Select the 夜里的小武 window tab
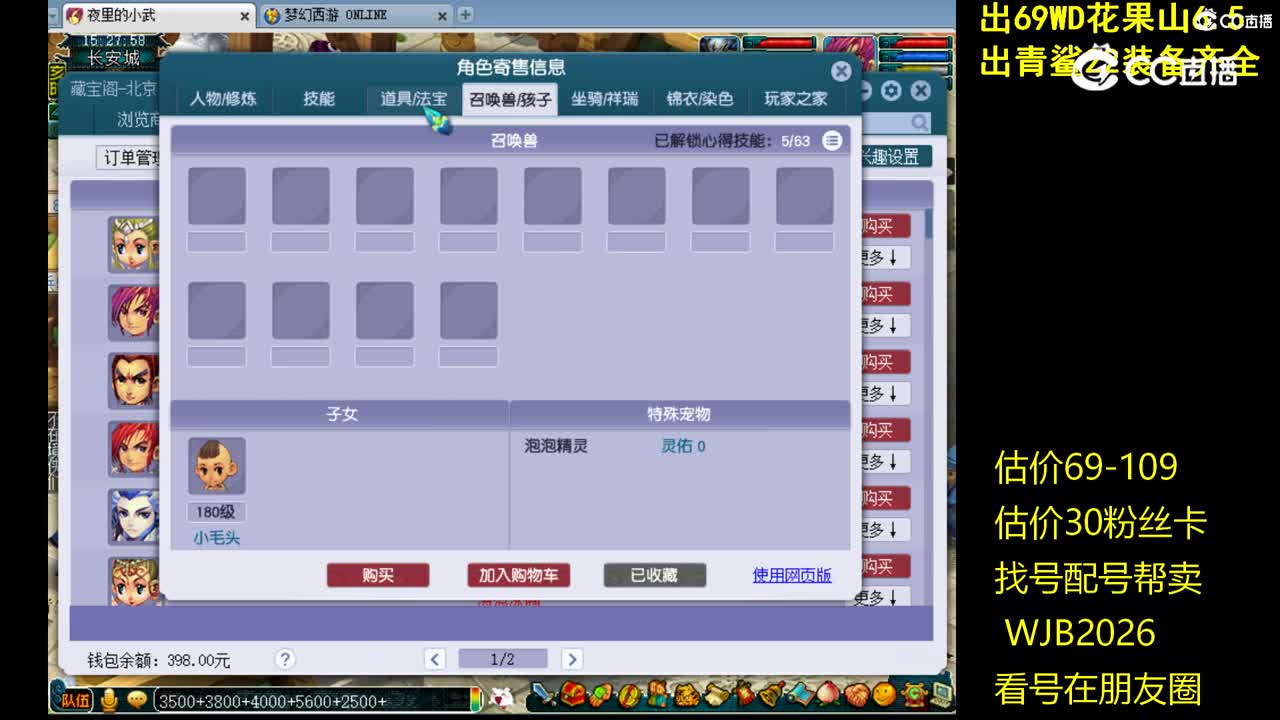The image size is (1280, 720). pos(158,15)
